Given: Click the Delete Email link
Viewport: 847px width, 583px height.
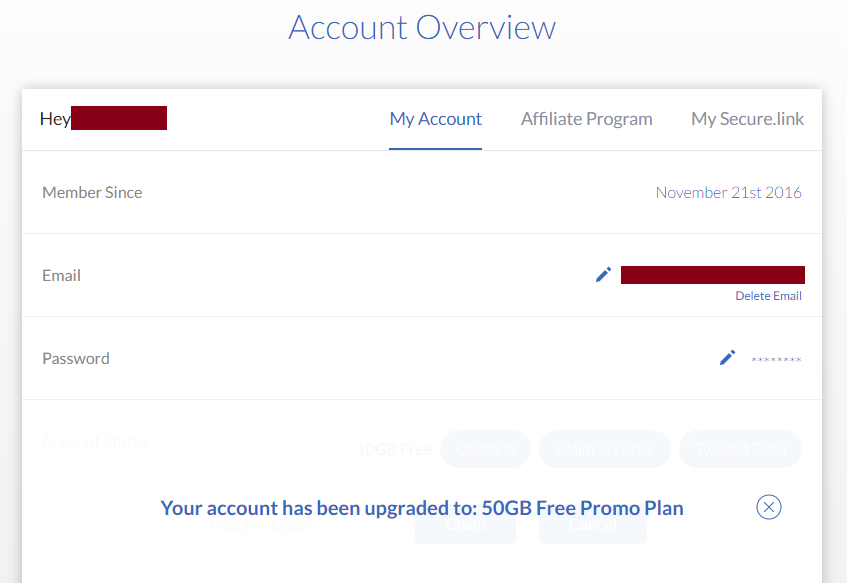Looking at the screenshot, I should 768,296.
